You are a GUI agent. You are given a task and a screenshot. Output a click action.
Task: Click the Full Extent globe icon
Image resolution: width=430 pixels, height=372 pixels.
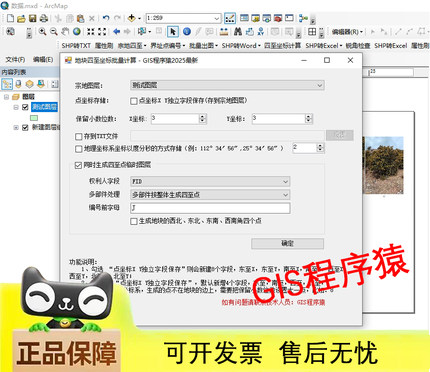[77, 32]
